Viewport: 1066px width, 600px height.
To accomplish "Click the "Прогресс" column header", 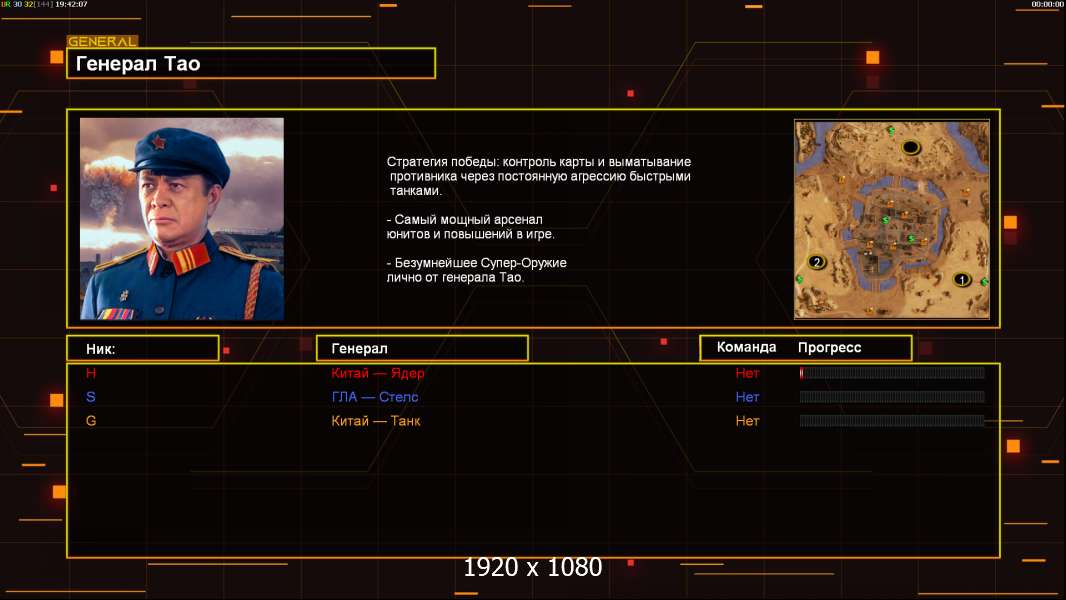I will coord(829,348).
